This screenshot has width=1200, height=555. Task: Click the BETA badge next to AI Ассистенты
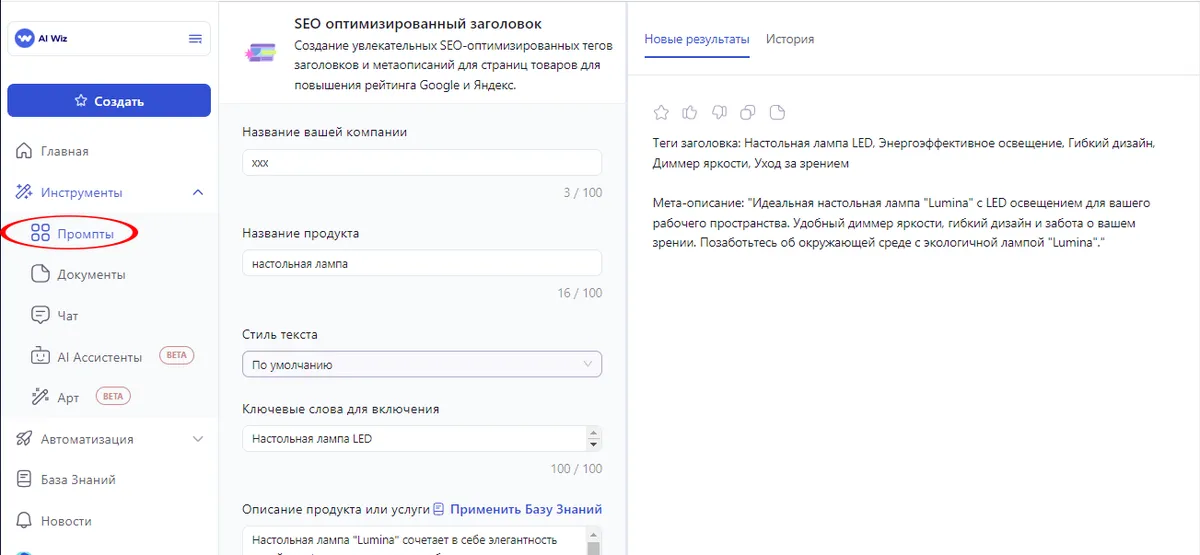point(176,355)
